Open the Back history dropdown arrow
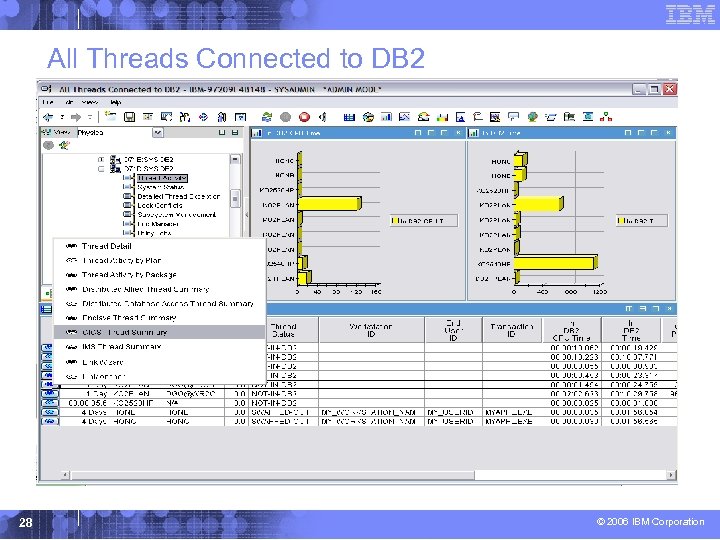This screenshot has height=540, width=720. pyautogui.click(x=62, y=117)
